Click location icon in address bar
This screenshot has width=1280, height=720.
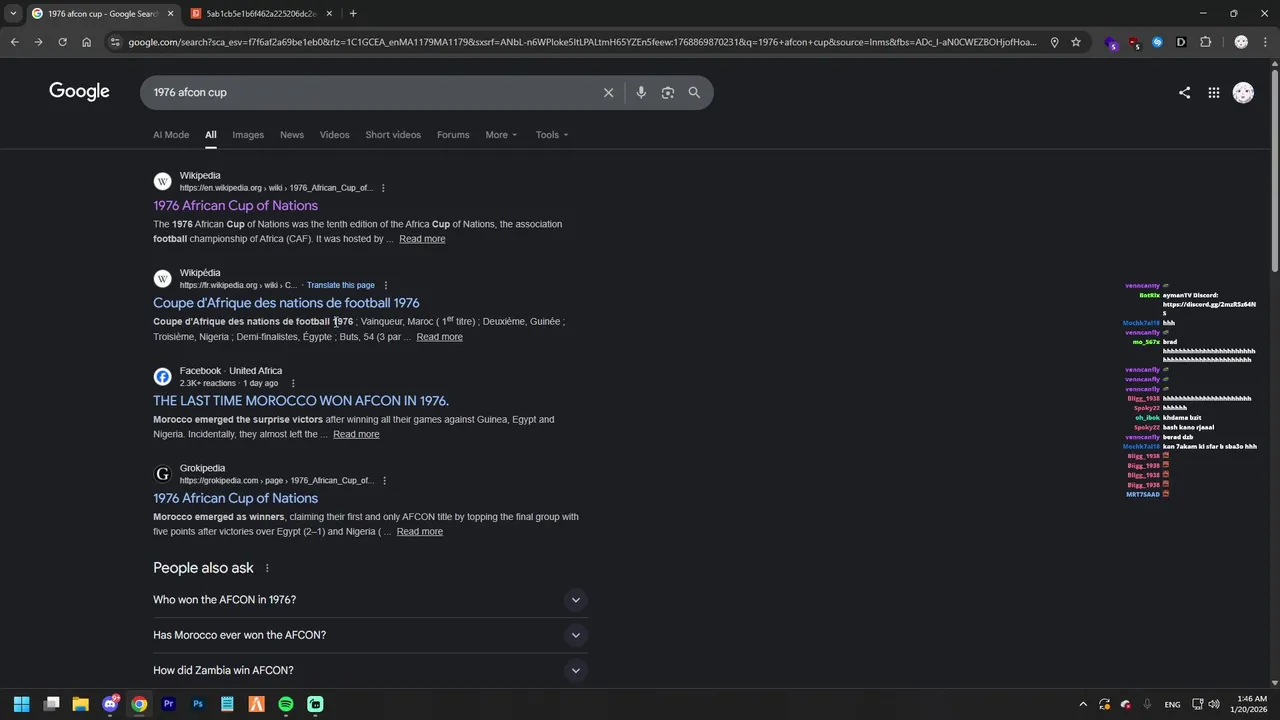[x=1054, y=42]
